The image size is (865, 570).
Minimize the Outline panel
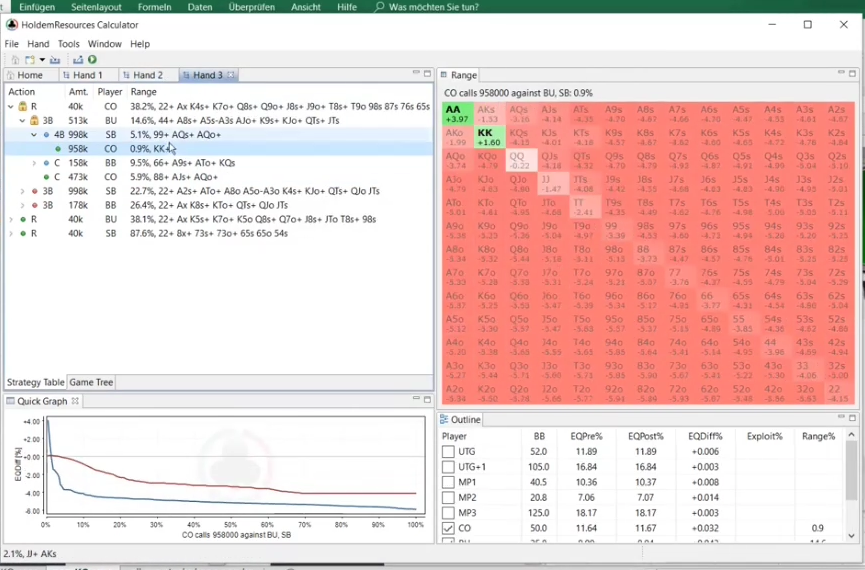point(841,417)
